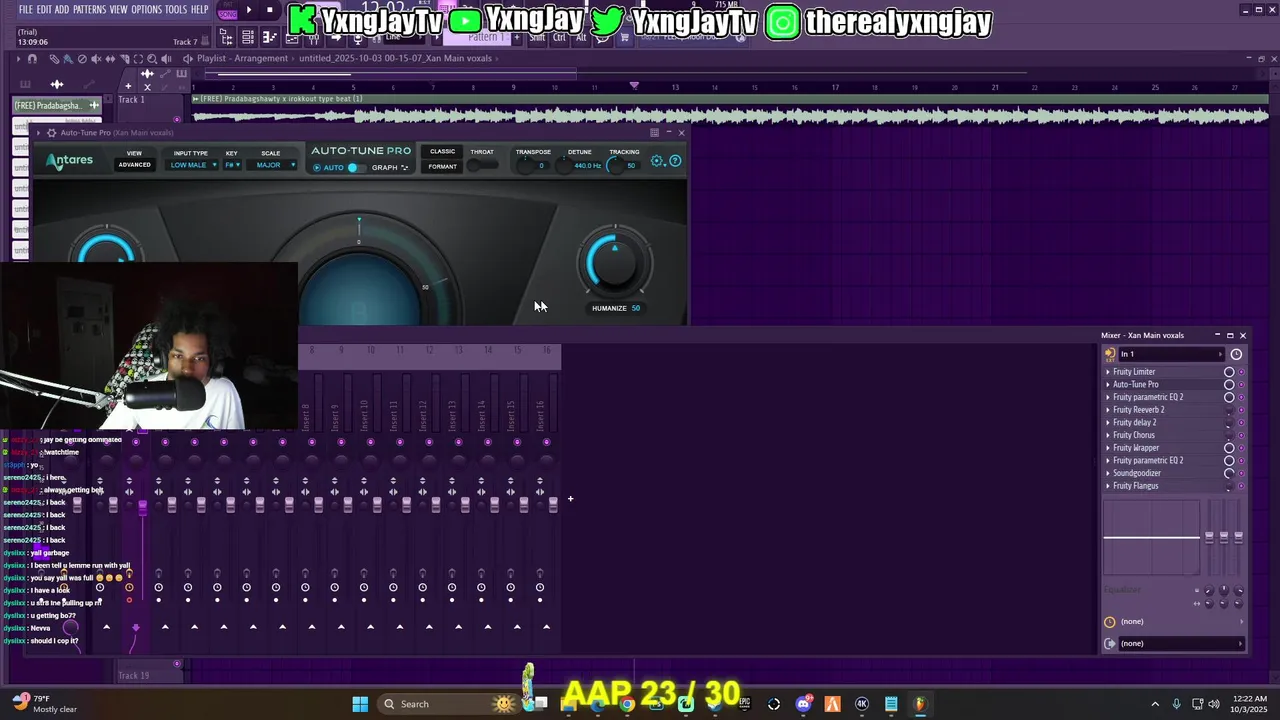Open the ADD menu

(62, 9)
